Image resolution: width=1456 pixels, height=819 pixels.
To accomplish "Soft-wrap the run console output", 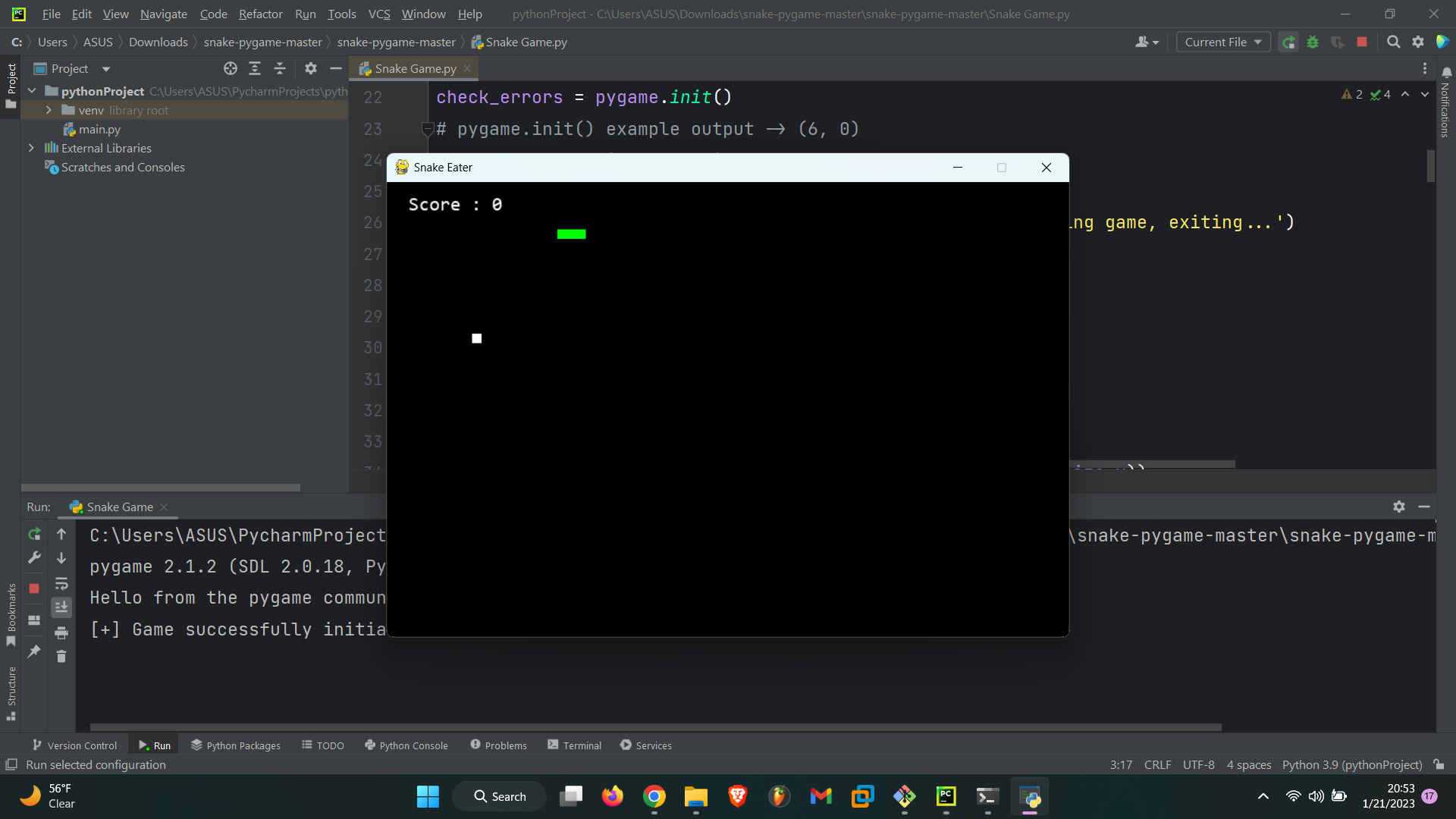I will click(61, 584).
